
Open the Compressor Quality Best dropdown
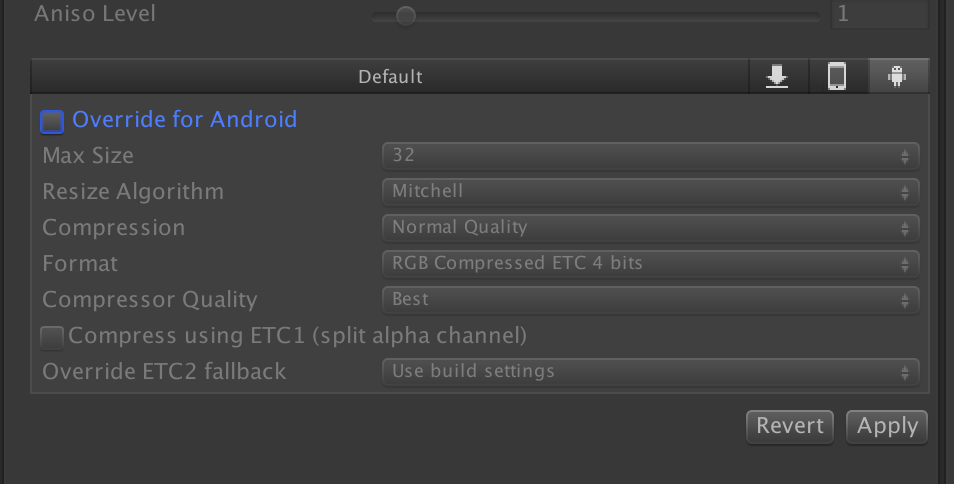coord(649,300)
